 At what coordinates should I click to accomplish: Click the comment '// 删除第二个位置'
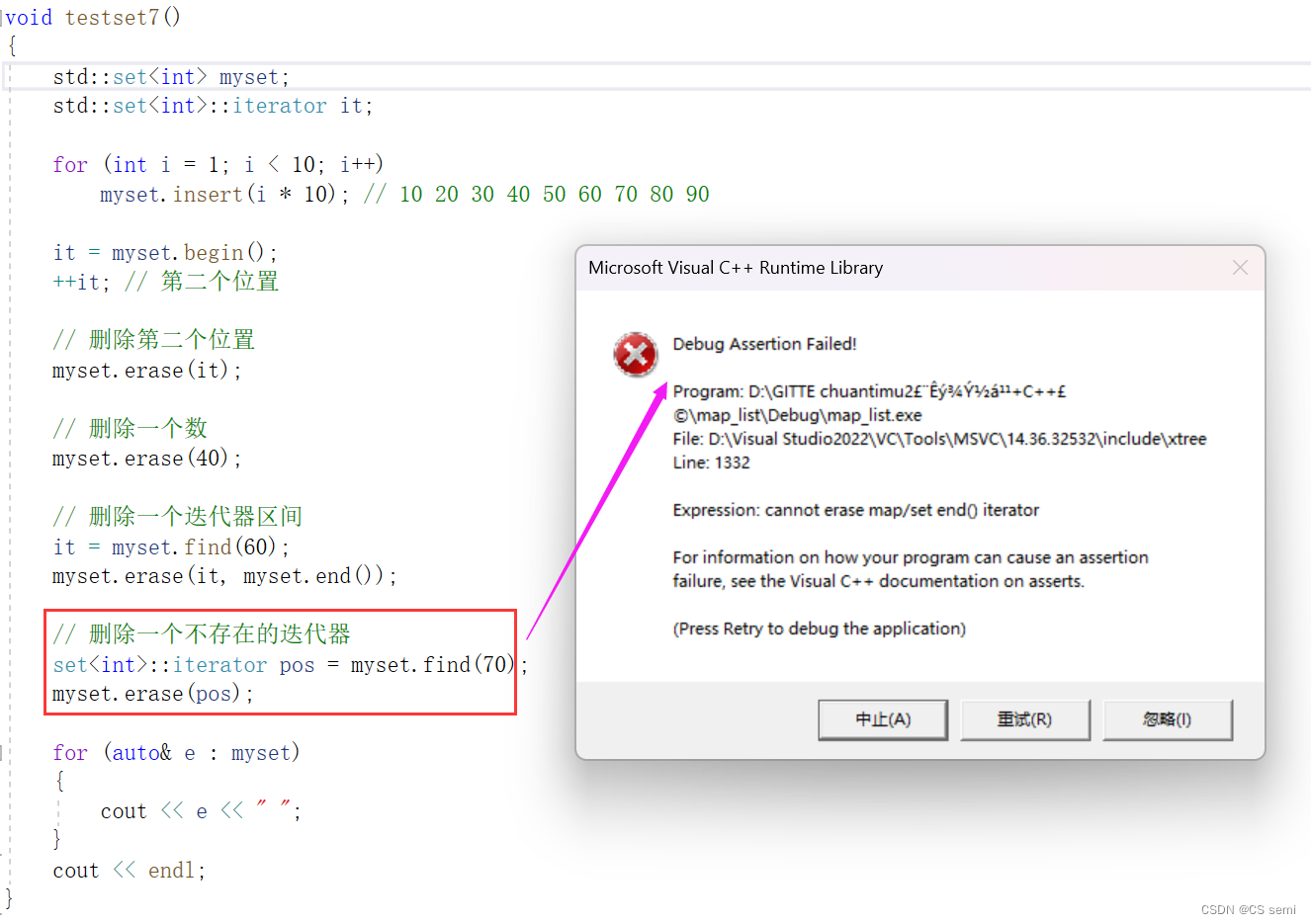pos(153,340)
